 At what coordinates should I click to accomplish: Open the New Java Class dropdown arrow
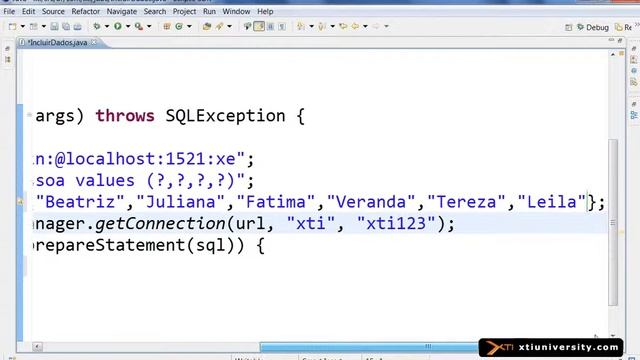point(189,27)
